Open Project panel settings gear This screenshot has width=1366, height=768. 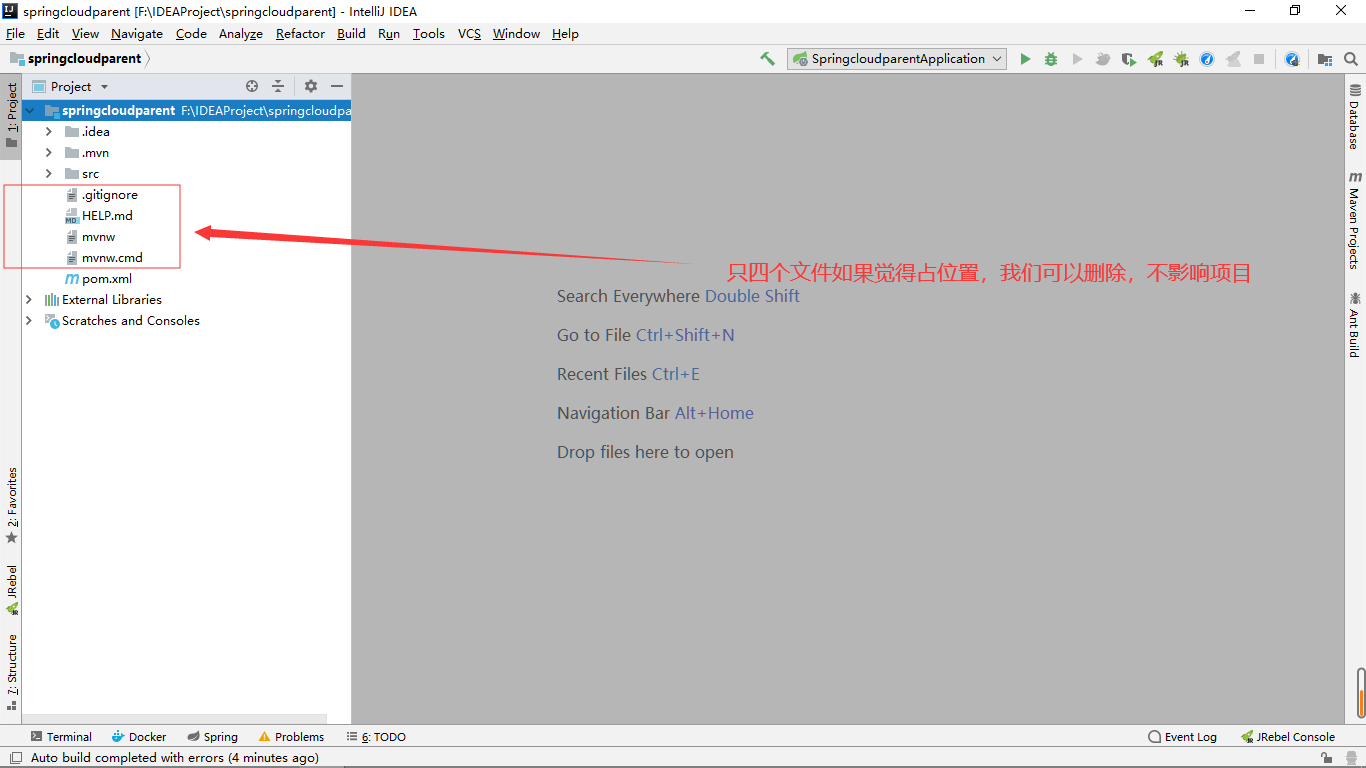(311, 86)
